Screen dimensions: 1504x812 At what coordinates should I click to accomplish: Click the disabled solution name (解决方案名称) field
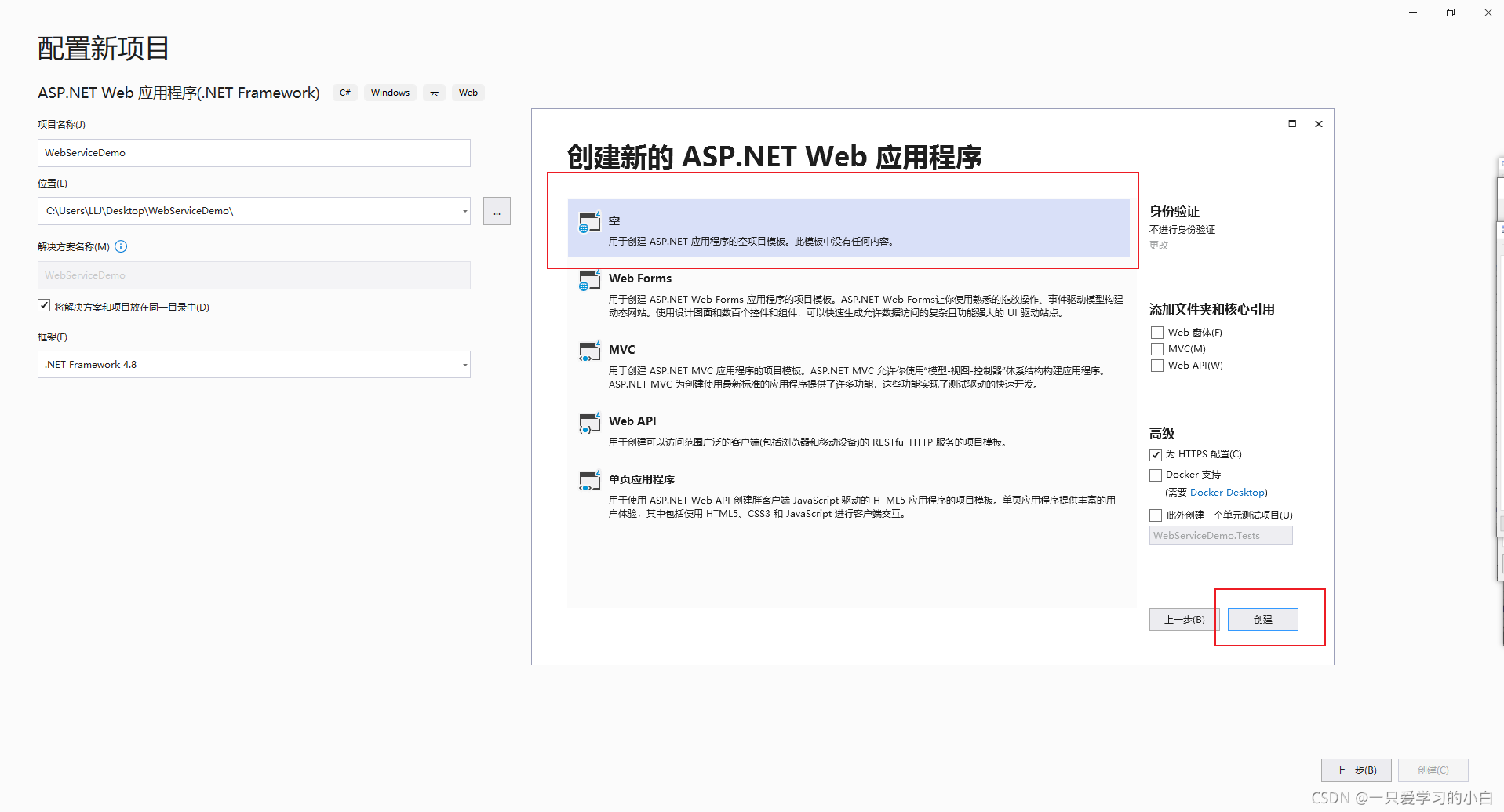point(254,275)
